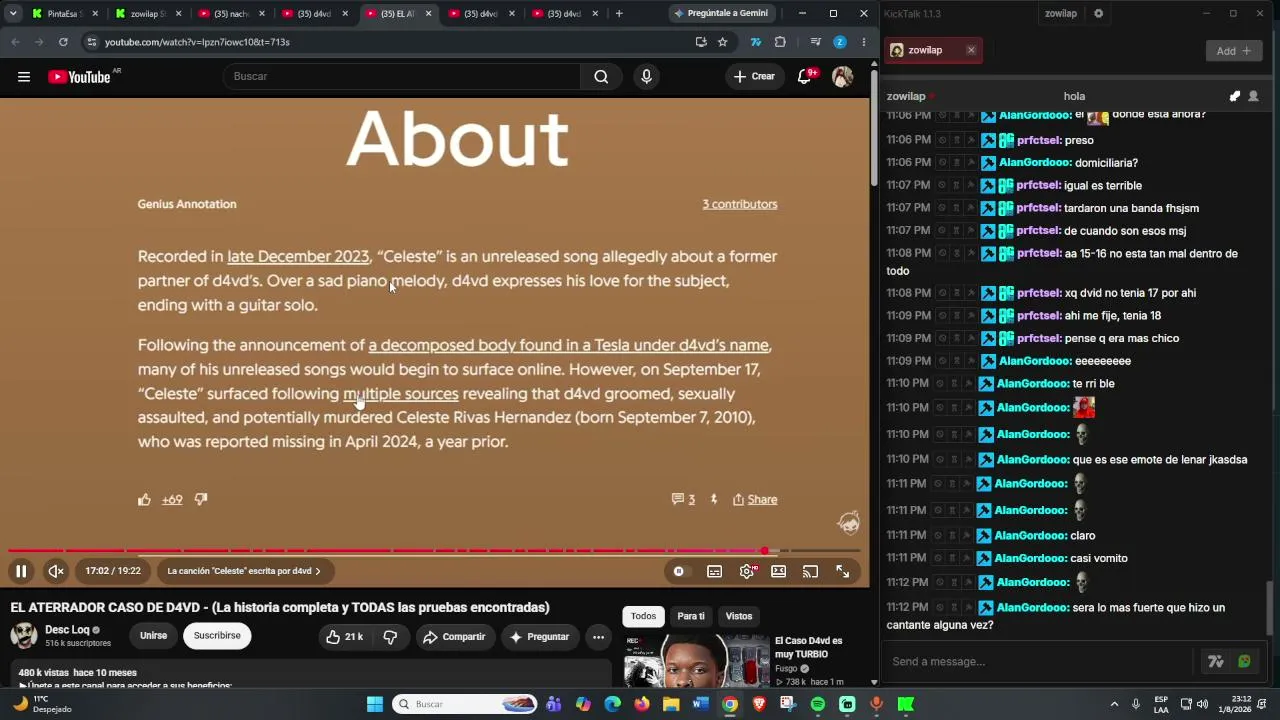Subscribe with the Suscribirse button
This screenshot has height=720, width=1280.
pos(217,636)
